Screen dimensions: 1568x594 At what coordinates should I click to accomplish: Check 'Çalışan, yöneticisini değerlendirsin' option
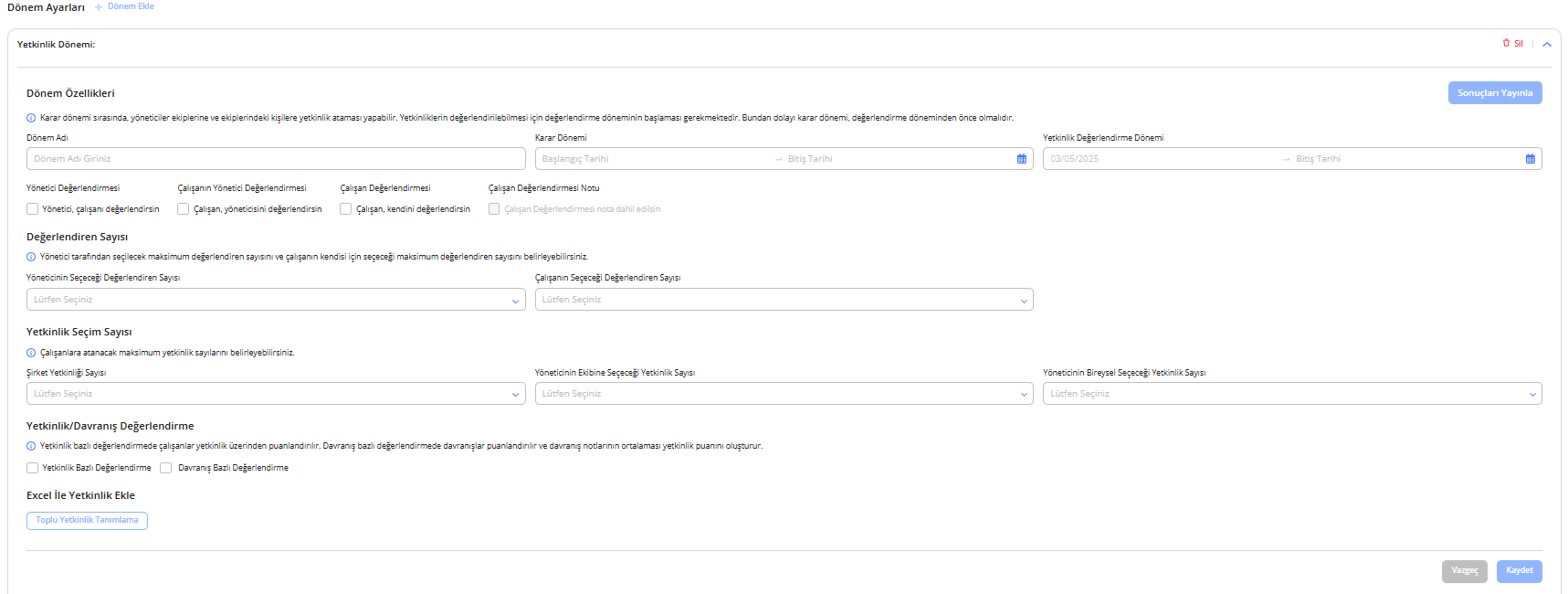(184, 209)
